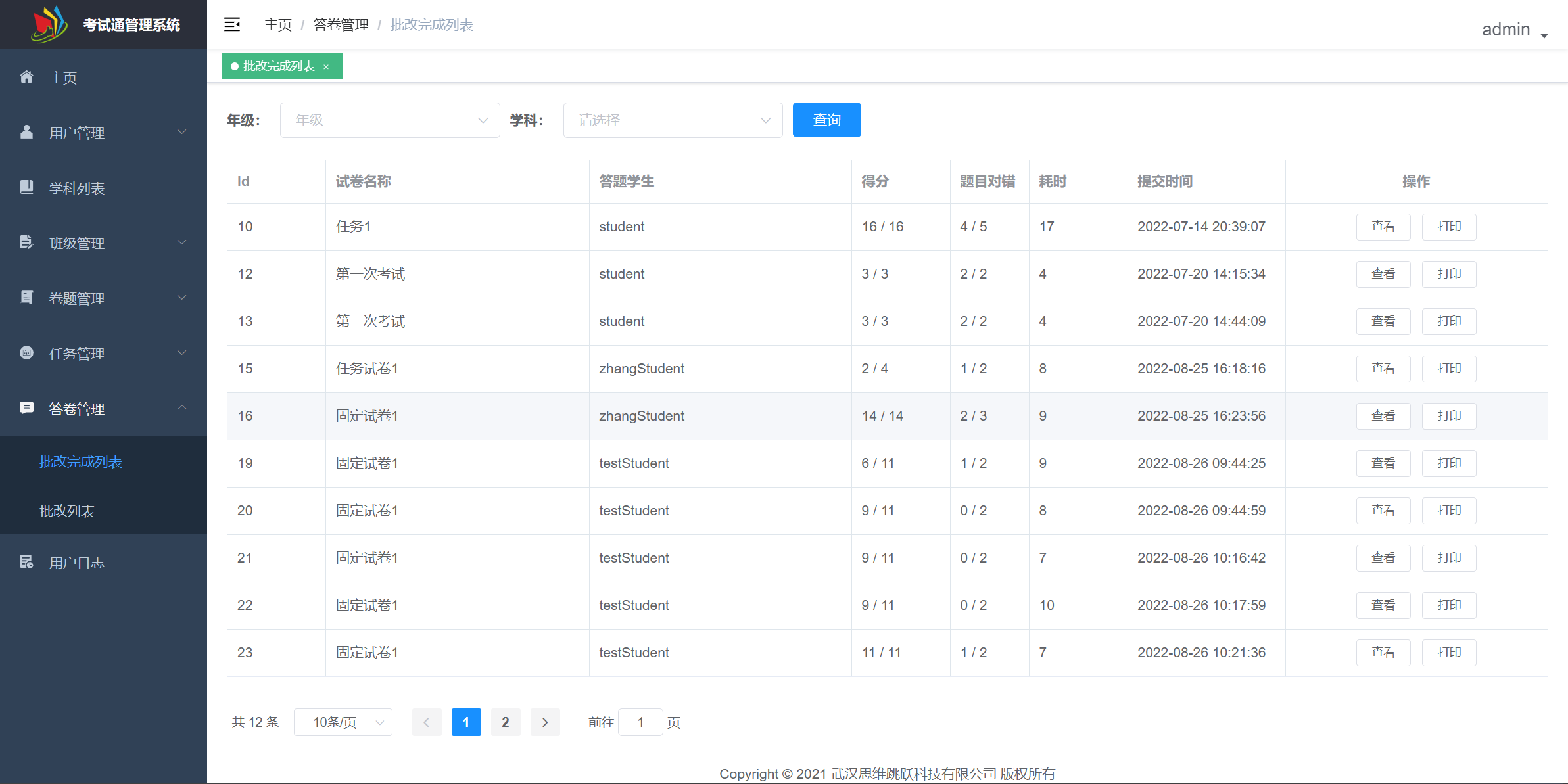
Task: Collapse the 答卷管理 submenu chevron
Action: click(182, 408)
